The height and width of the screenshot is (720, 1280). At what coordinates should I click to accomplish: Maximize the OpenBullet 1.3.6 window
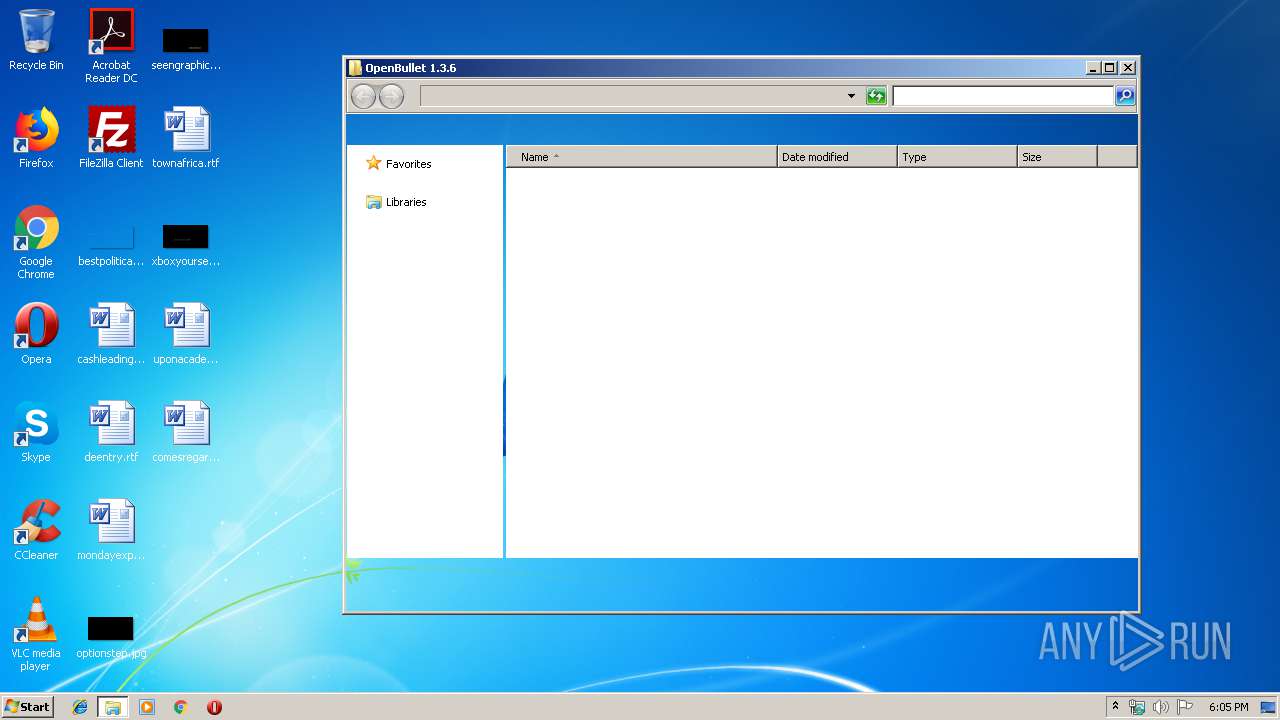pos(1110,68)
